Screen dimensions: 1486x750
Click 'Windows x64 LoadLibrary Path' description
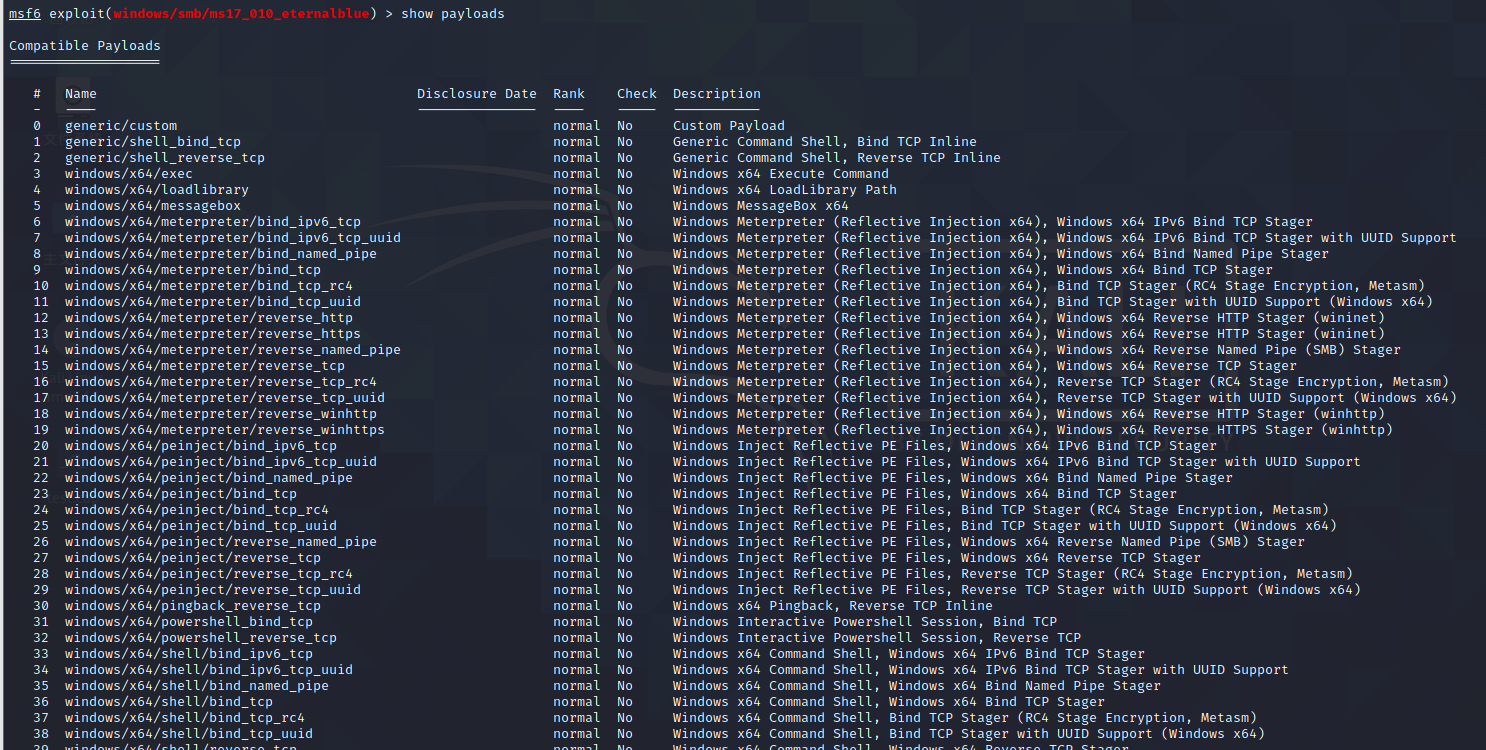(785, 190)
